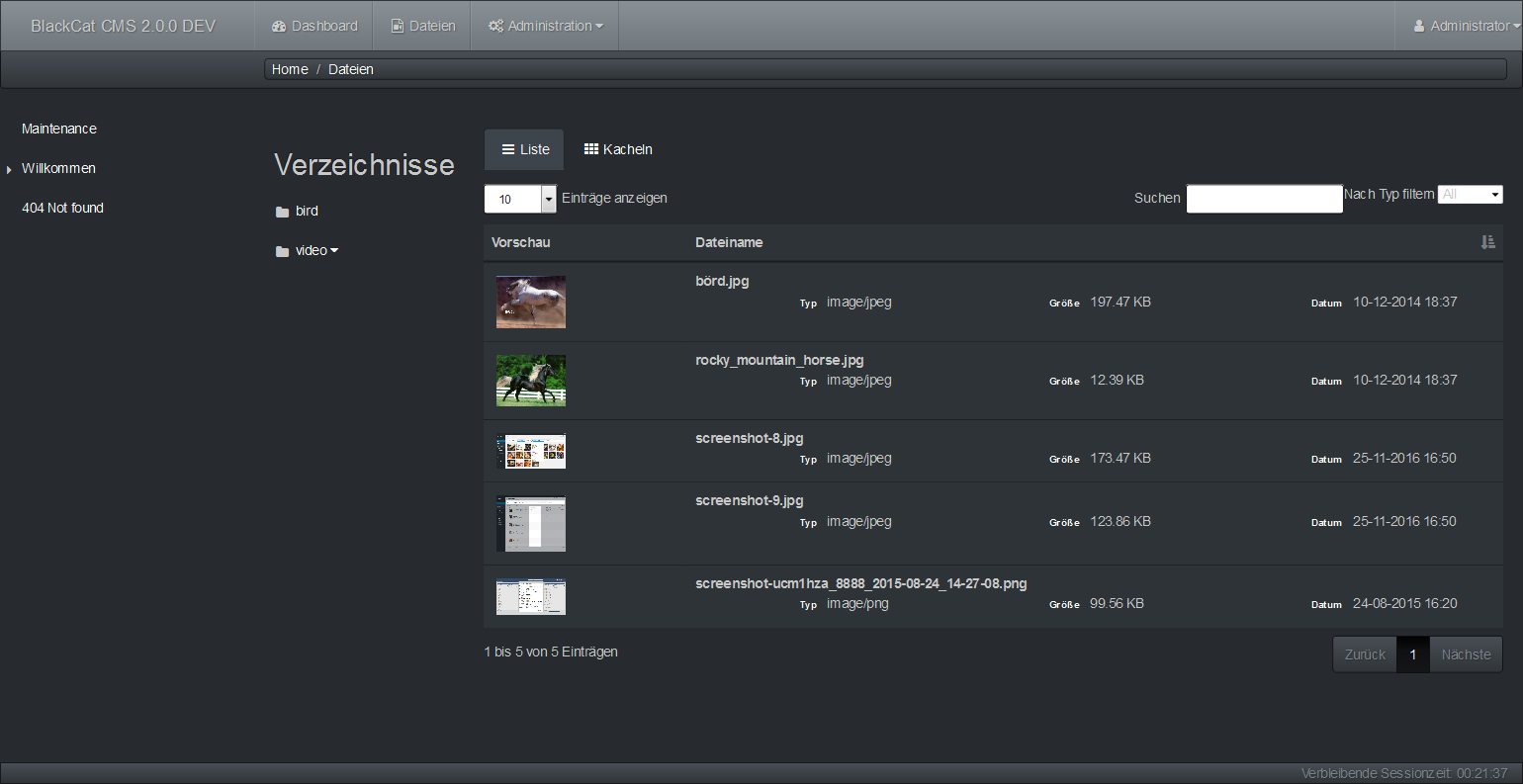Click the video folder icon

(x=282, y=251)
